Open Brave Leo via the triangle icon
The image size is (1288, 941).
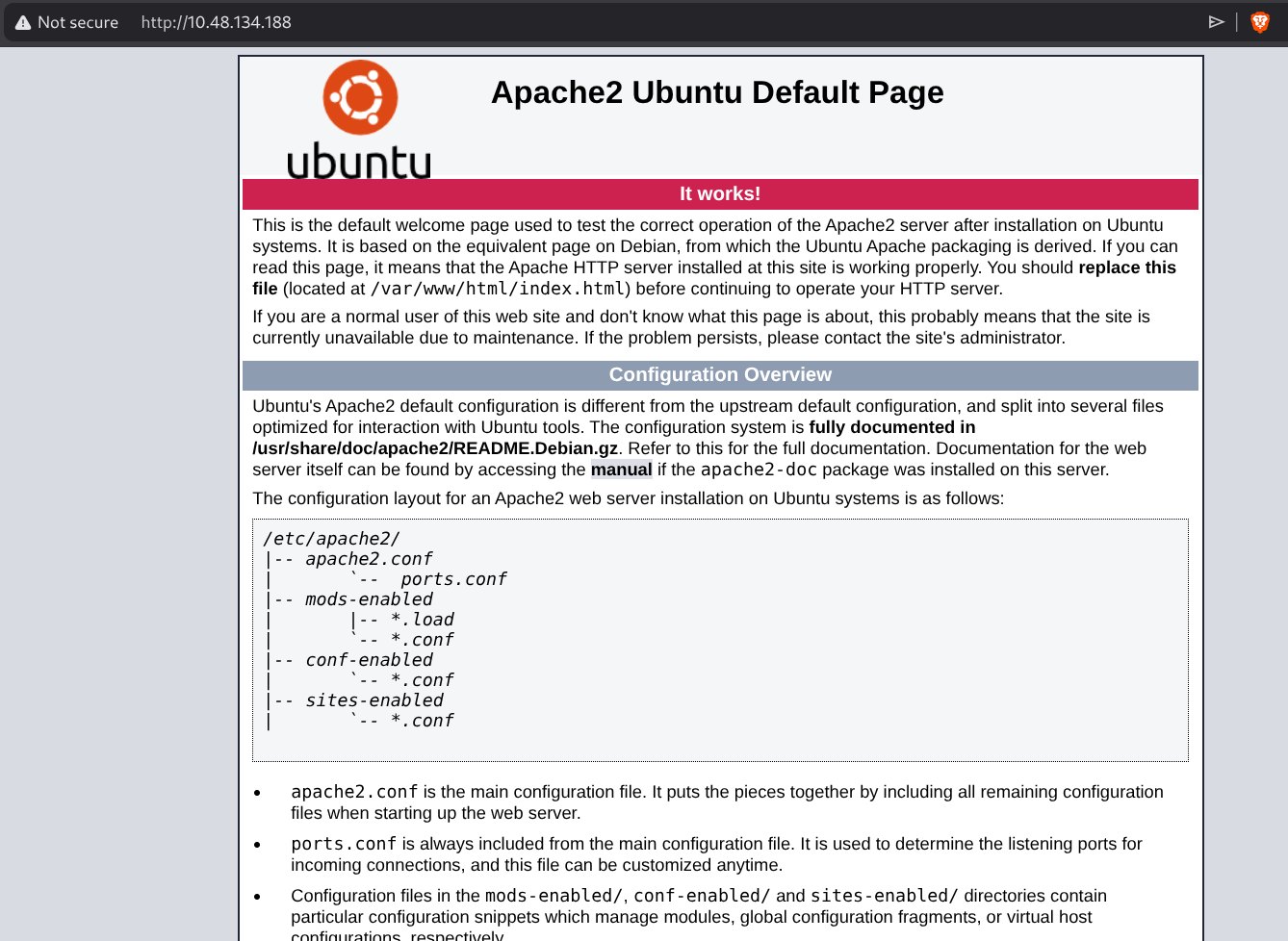[1217, 21]
